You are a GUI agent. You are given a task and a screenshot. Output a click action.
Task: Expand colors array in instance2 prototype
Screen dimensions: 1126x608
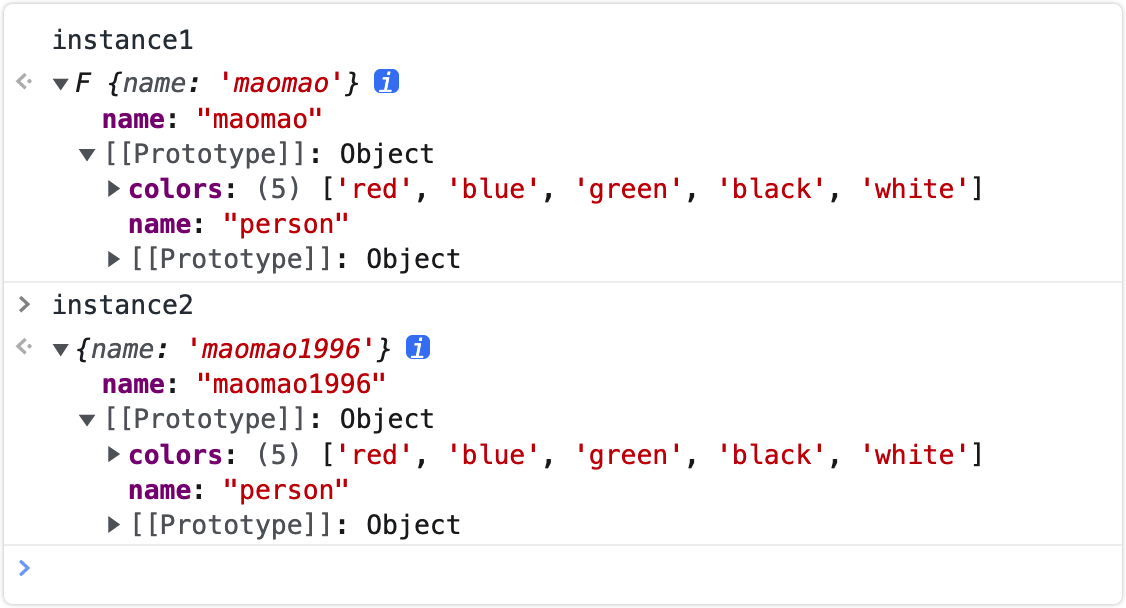coord(113,454)
